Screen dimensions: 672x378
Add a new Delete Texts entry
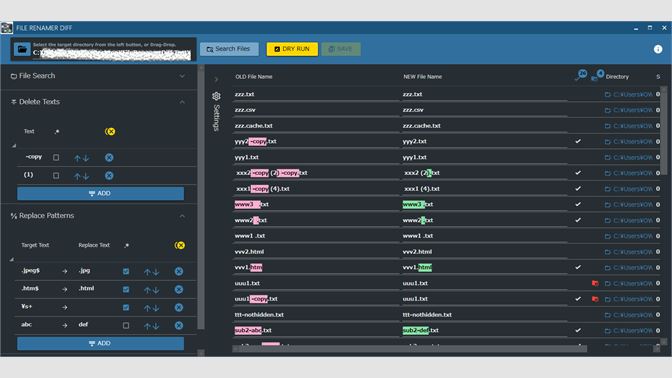[x=100, y=193]
